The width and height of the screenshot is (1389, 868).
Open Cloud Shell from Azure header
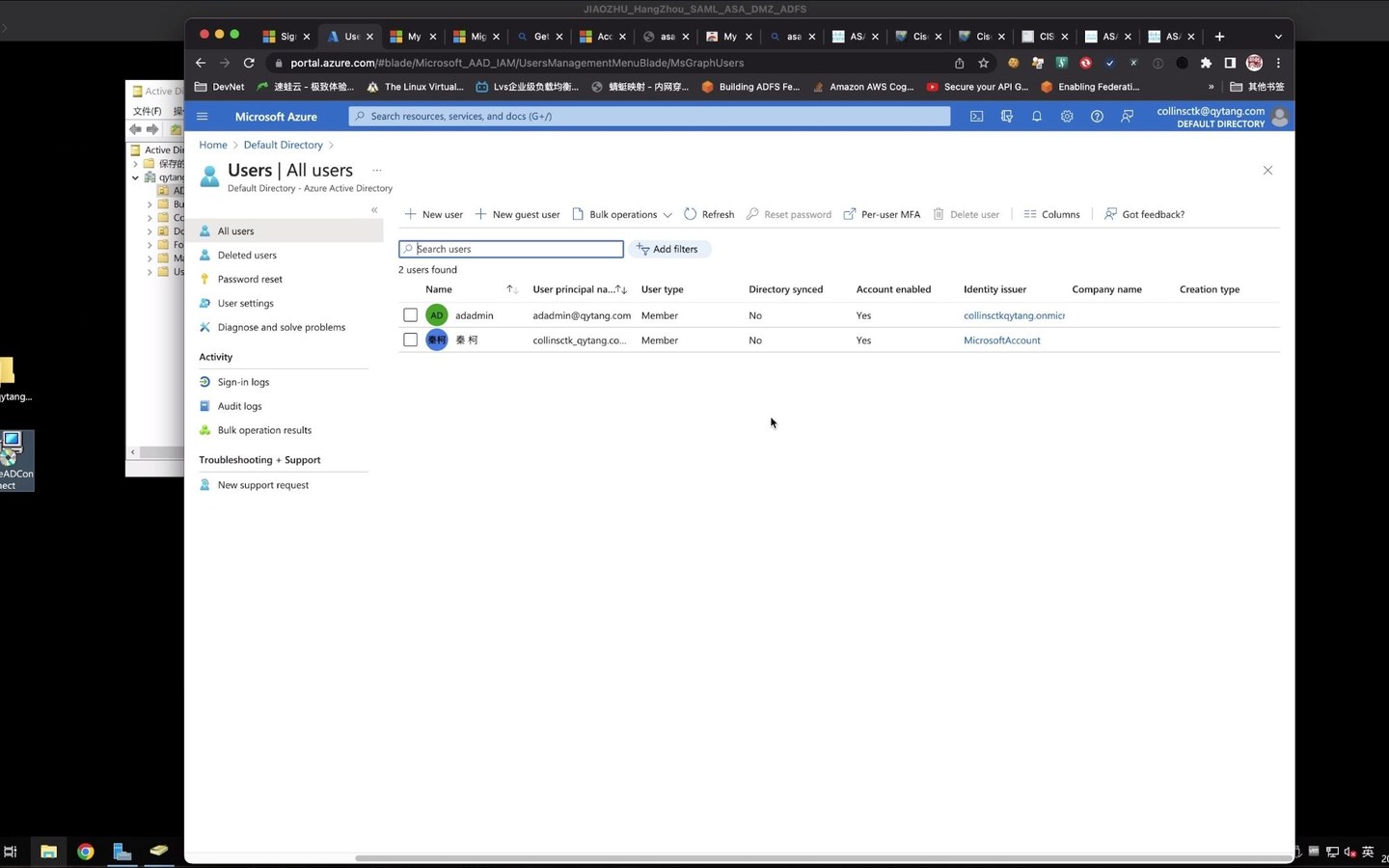[x=976, y=116]
